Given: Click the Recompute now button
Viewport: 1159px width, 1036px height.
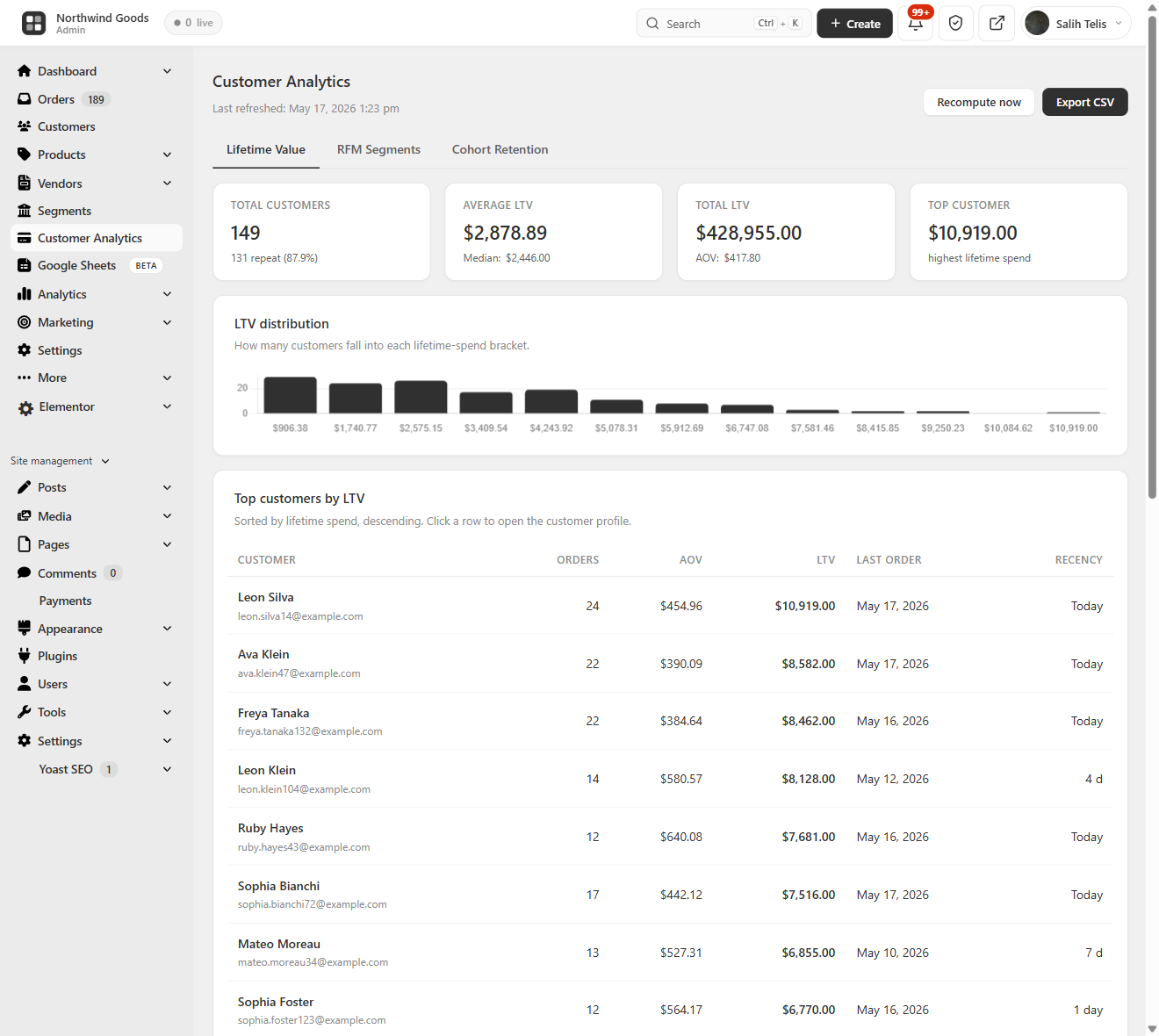Looking at the screenshot, I should (x=979, y=102).
